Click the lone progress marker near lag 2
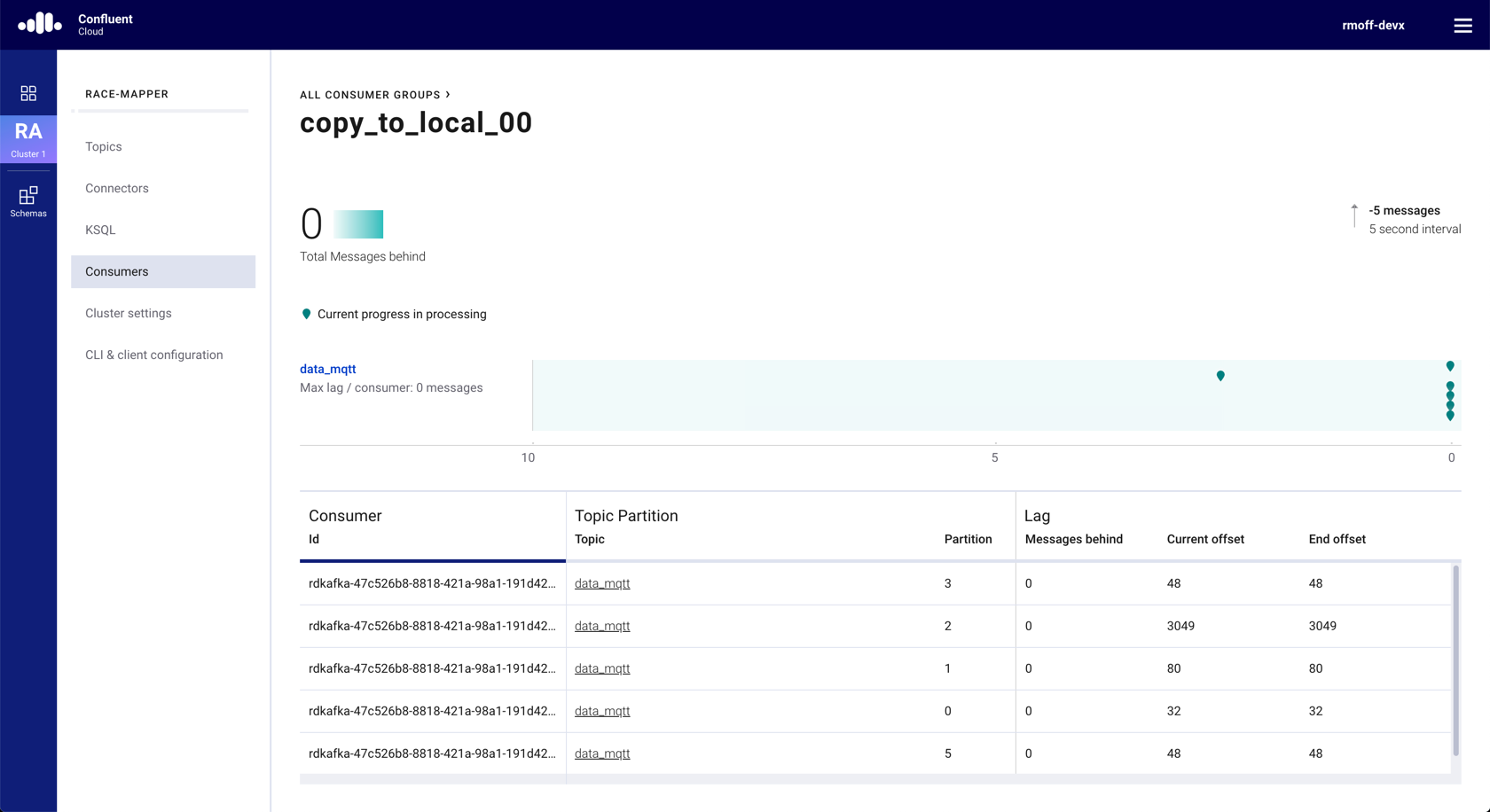Viewport: 1490px width, 812px height. coord(1220,376)
